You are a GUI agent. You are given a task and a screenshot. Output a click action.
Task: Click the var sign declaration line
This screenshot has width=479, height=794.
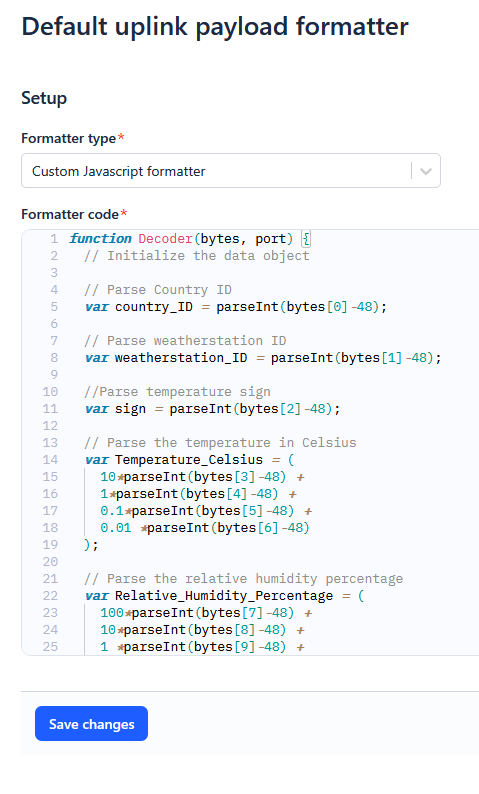point(213,409)
